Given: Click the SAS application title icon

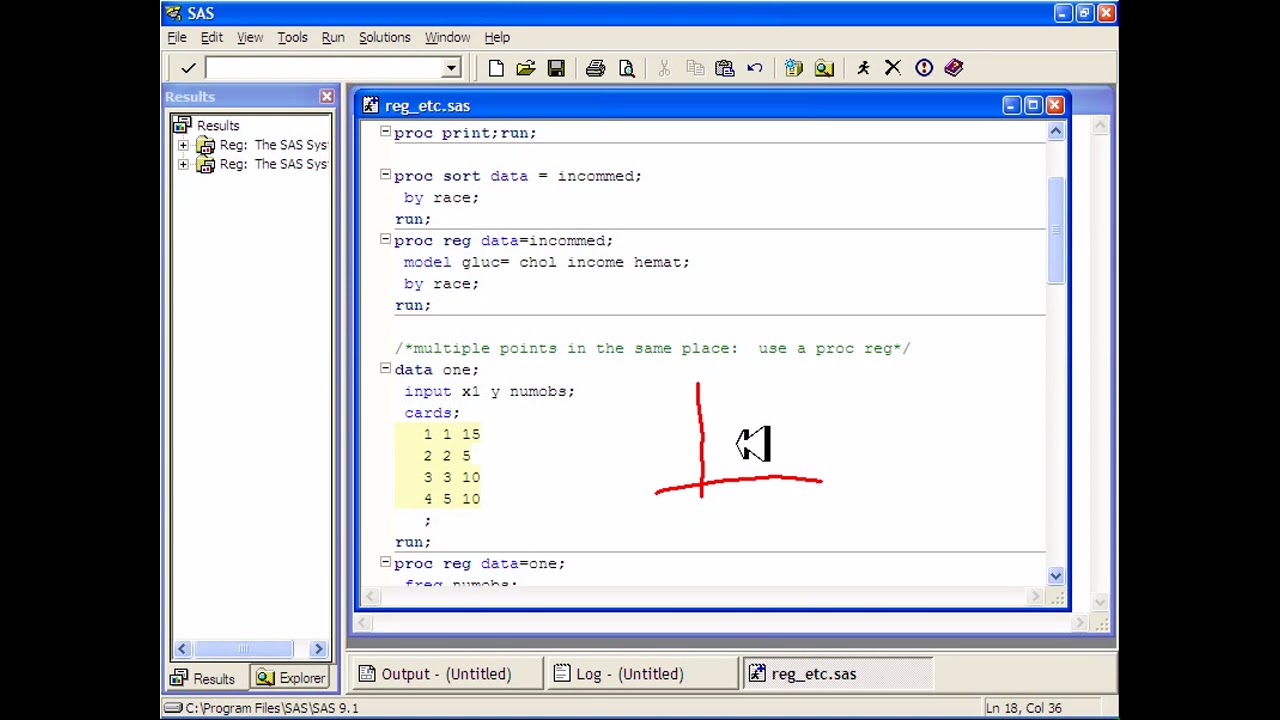Looking at the screenshot, I should [x=174, y=13].
